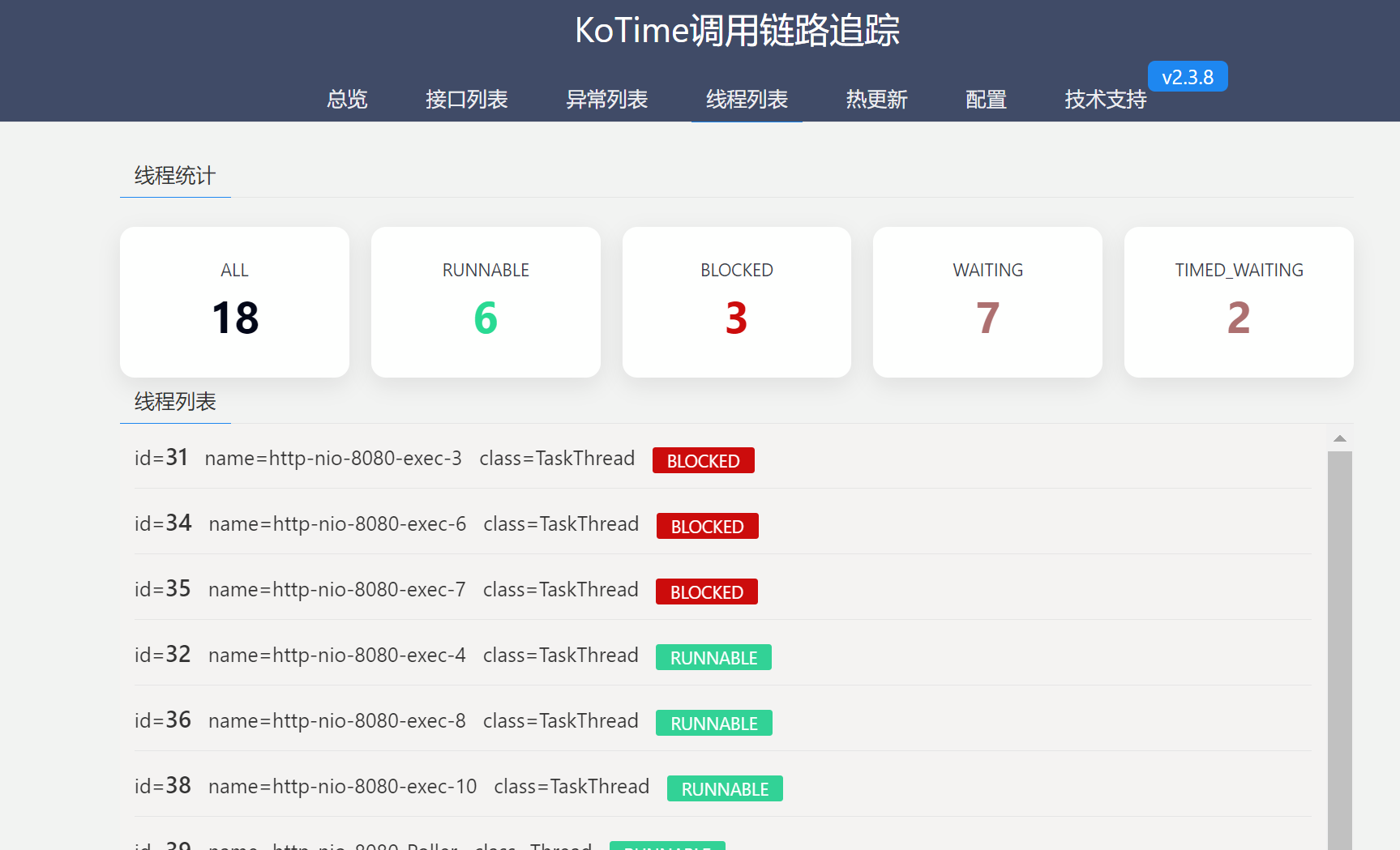1400x850 pixels.
Task: Open thread http-nio-8080-exec-3 row
Action: coord(333,459)
